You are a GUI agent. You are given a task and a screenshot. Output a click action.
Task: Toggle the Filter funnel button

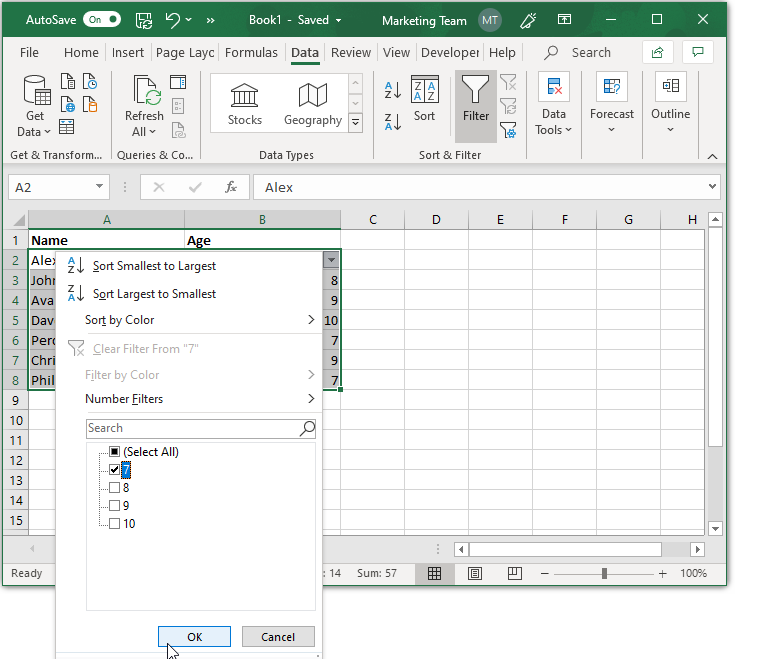coord(476,106)
